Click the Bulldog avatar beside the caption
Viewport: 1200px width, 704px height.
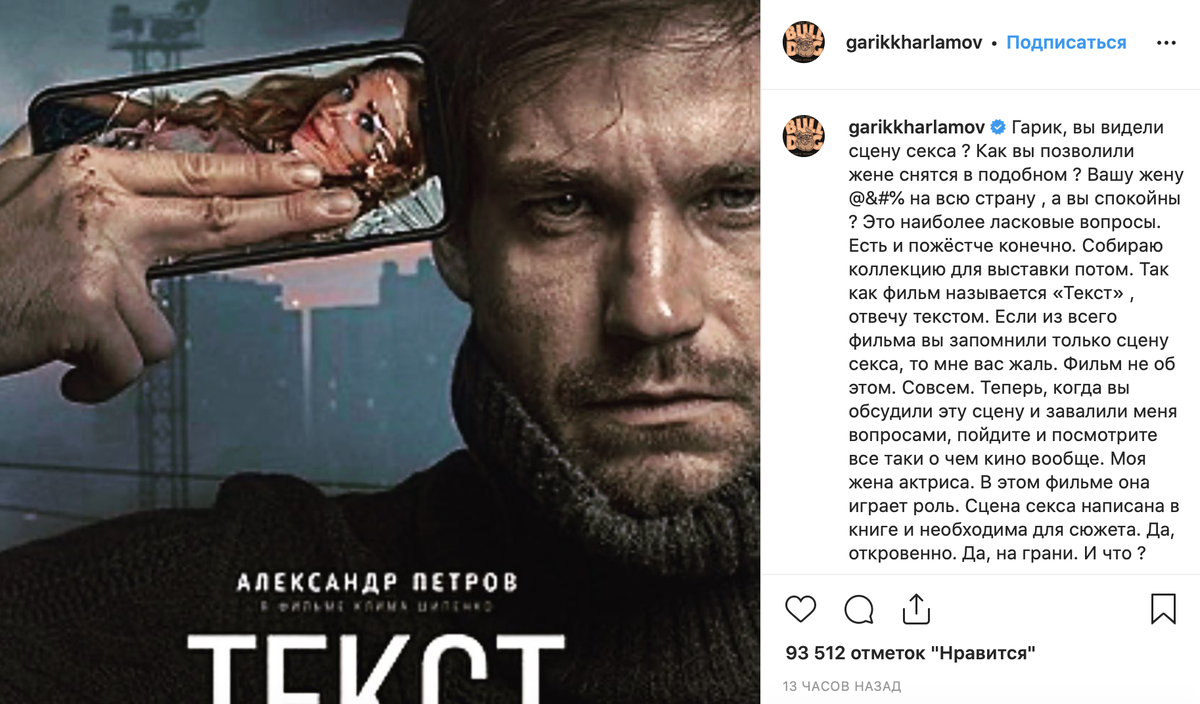804,136
